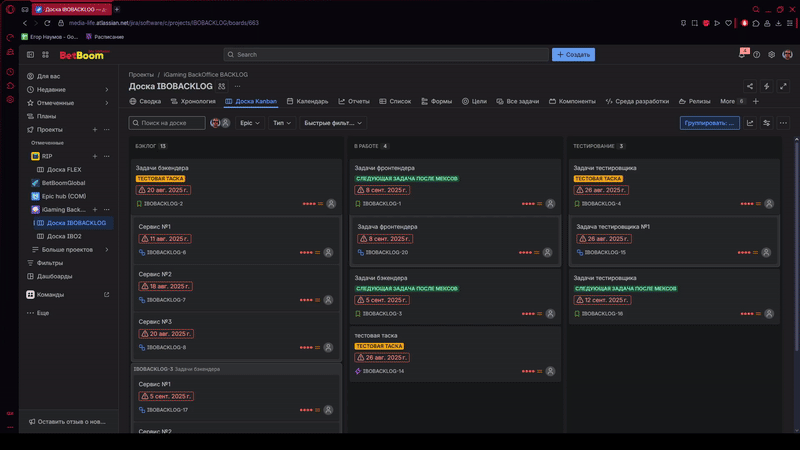Open Быстрые фильтры dropdown
The height and width of the screenshot is (450, 800).
click(x=333, y=123)
